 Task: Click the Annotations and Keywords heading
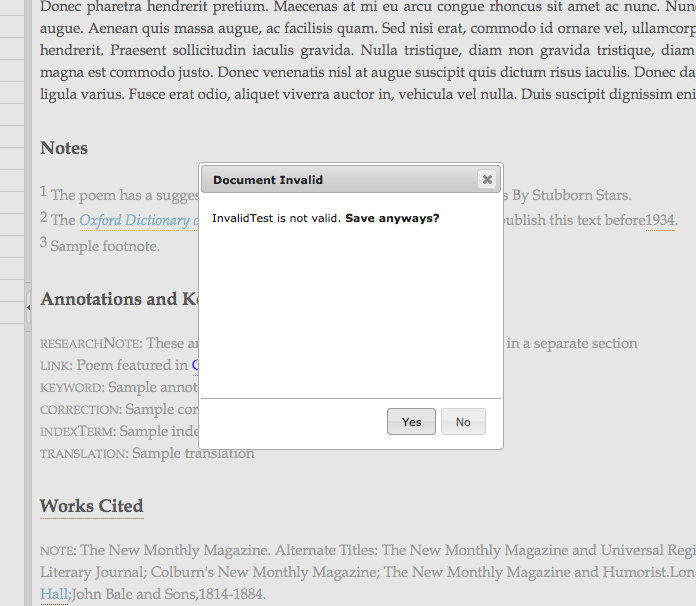point(119,299)
